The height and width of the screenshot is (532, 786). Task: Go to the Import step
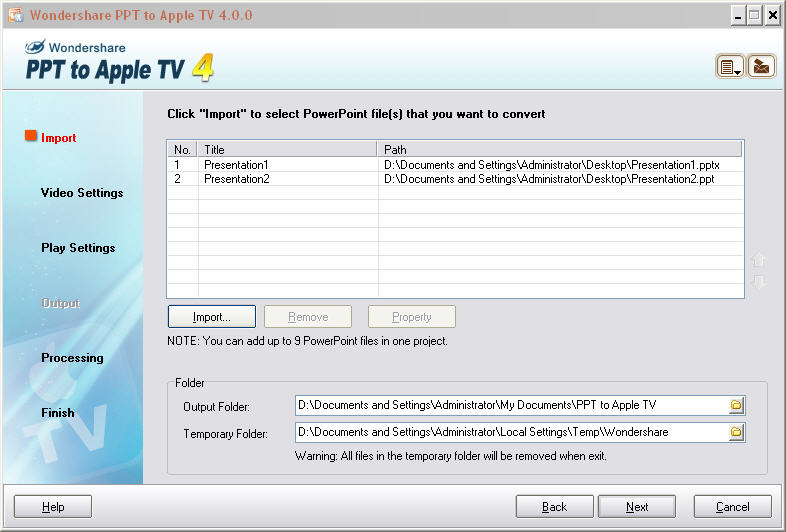pyautogui.click(x=58, y=138)
